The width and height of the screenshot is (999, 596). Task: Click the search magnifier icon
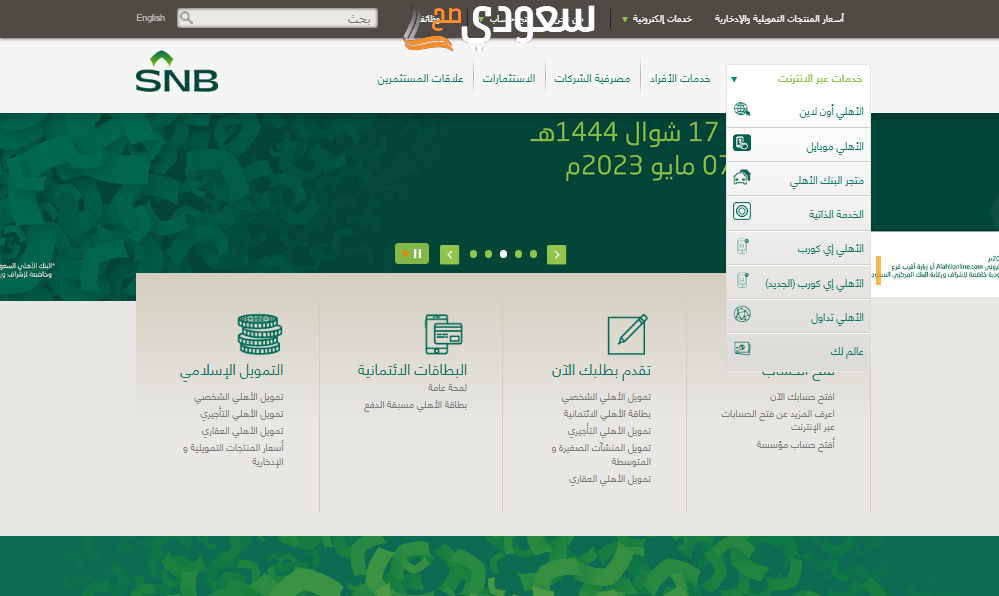coord(186,18)
